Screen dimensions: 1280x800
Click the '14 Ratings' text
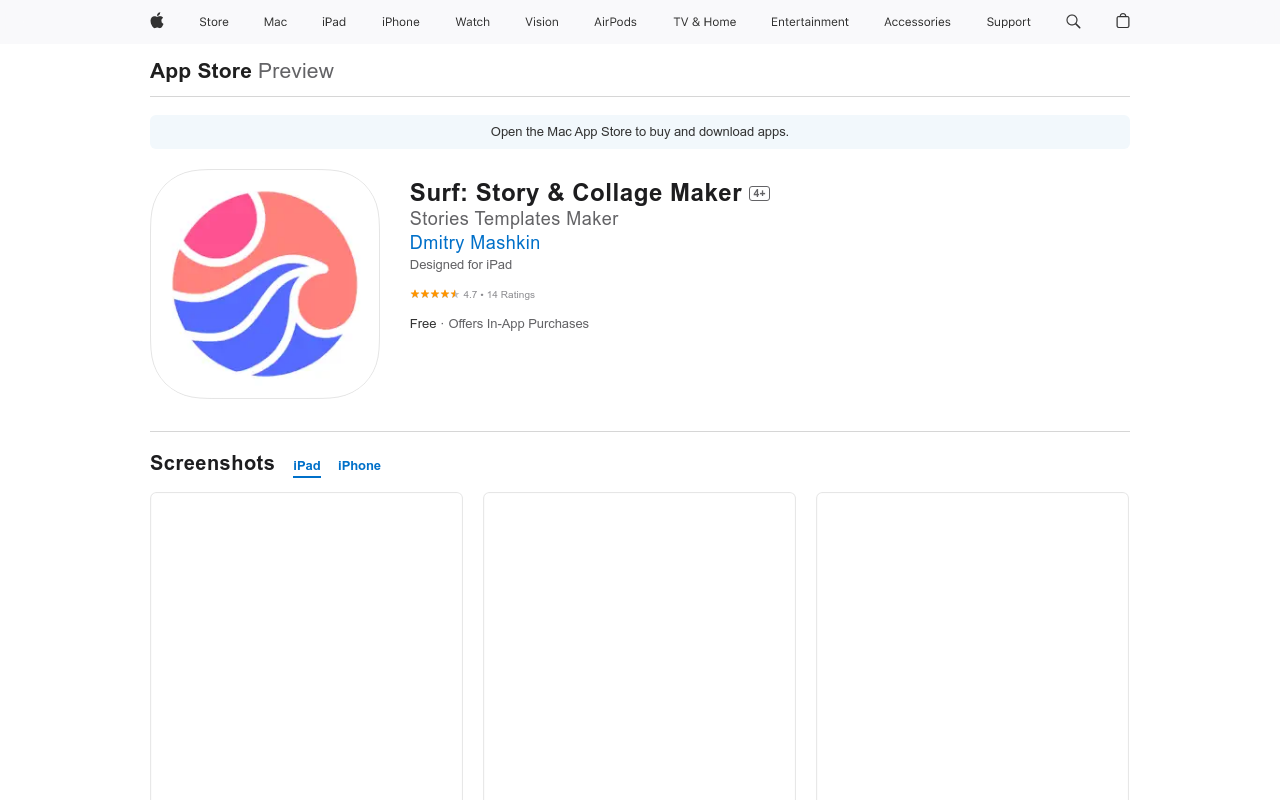click(x=511, y=295)
